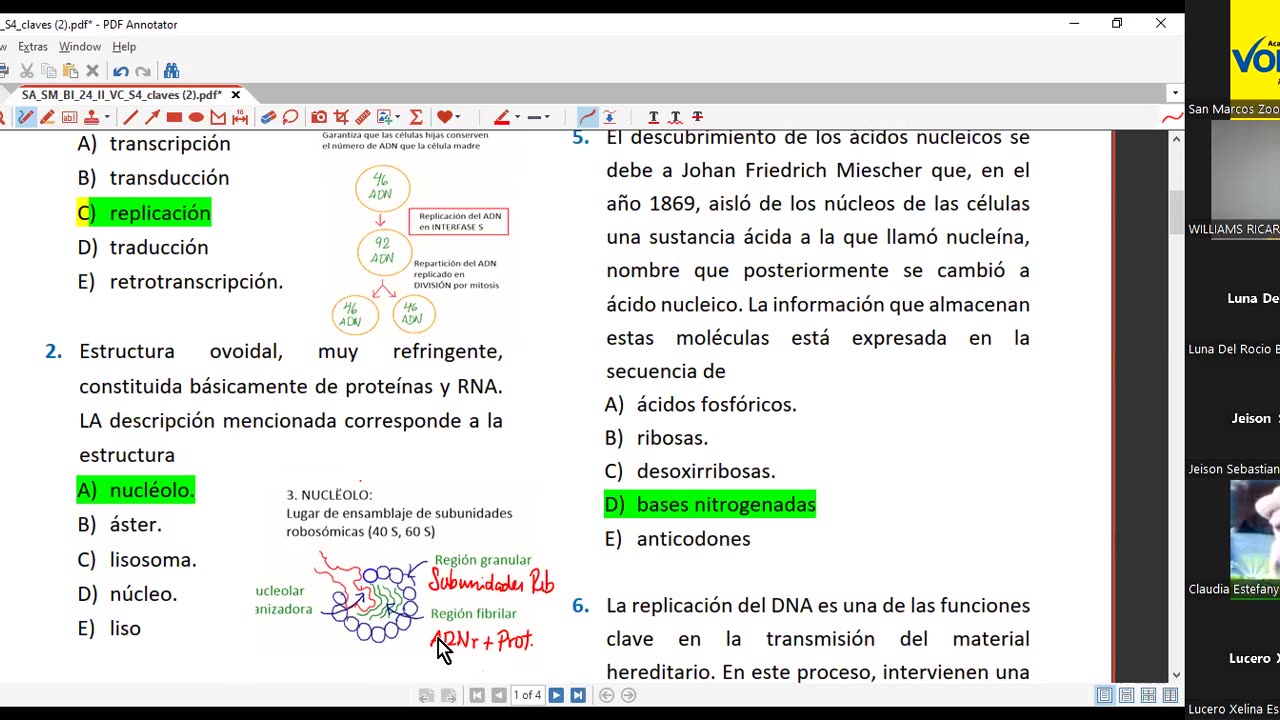Open the Favorites dropdown arrow
Screen dimensions: 1280x720
coord(458,117)
